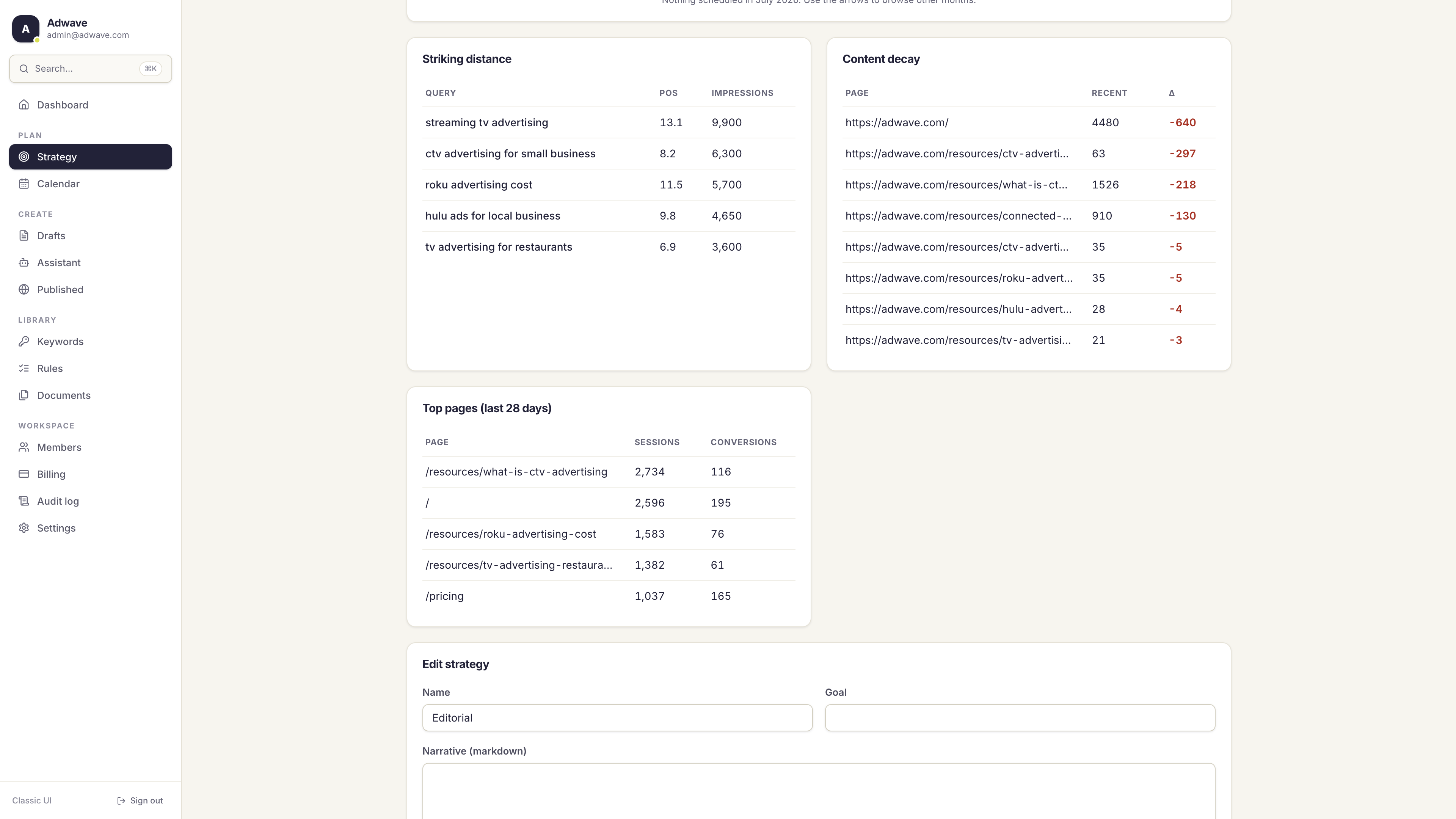Click the CONVERSIONS column header
This screenshot has width=1456, height=819.
(743, 442)
